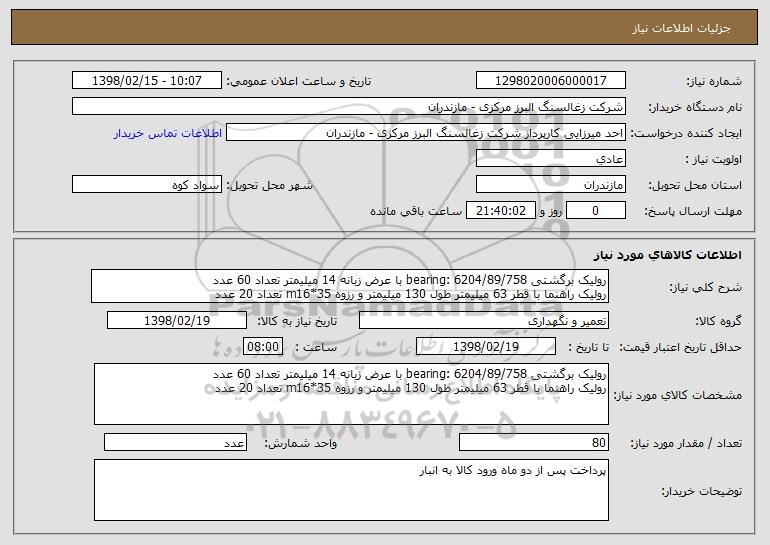
Task: Click the label واحد شمارش
Action: tap(301, 443)
